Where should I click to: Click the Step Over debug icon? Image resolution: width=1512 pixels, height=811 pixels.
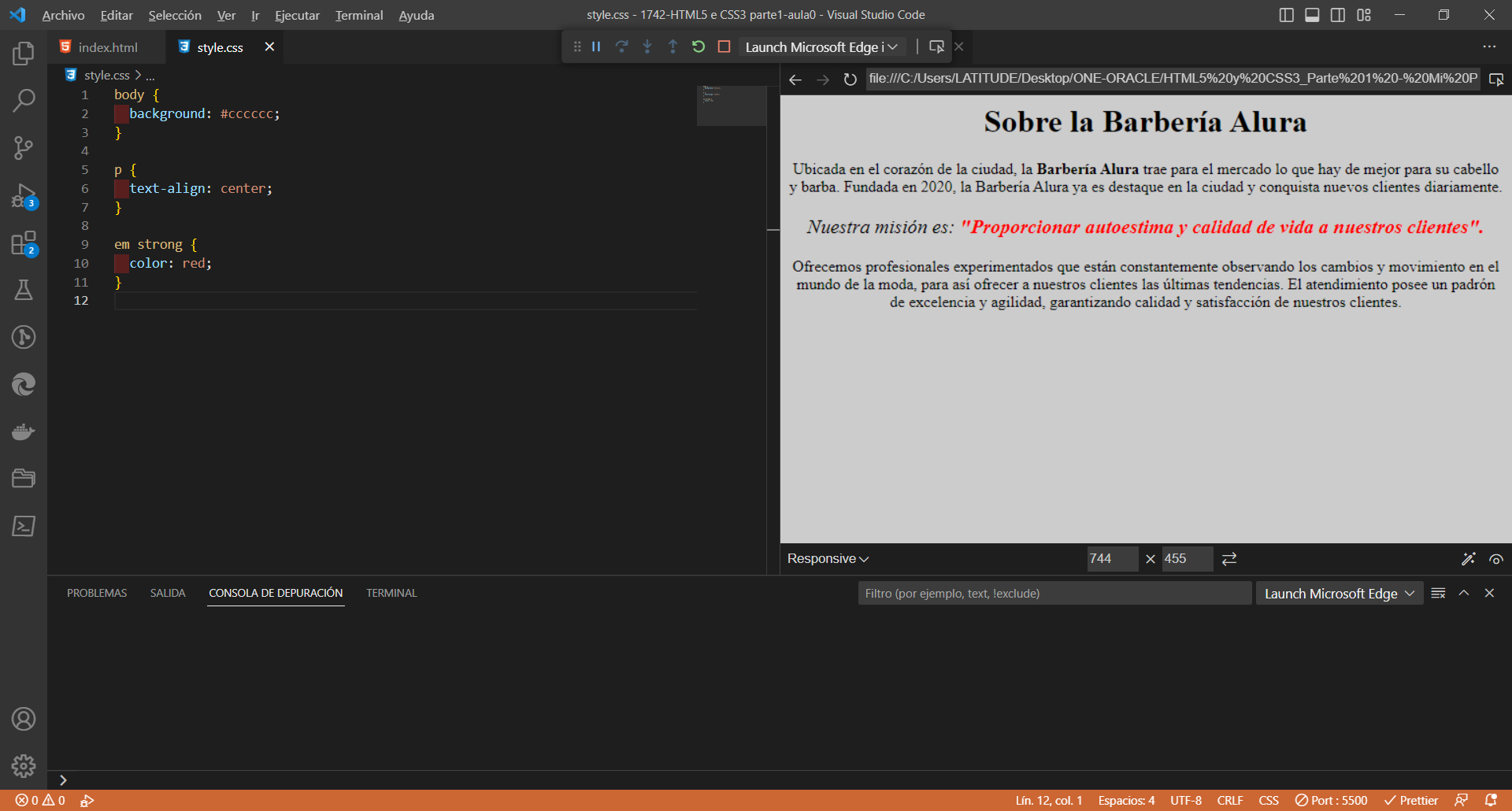coord(622,46)
